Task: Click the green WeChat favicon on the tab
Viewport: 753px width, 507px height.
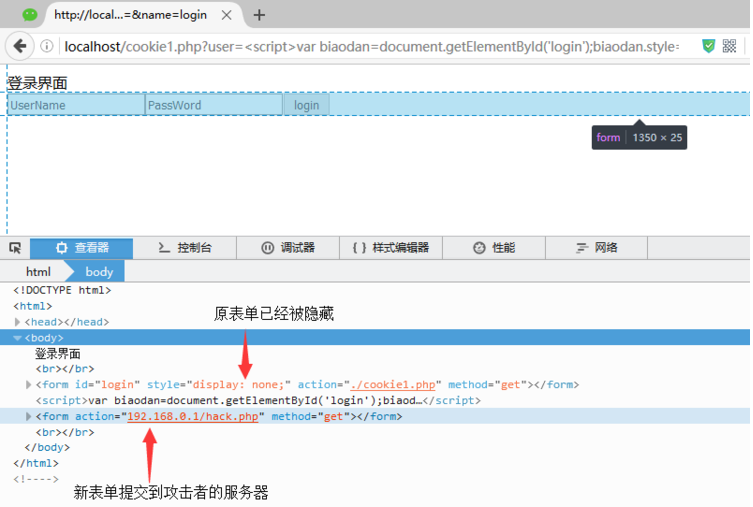Action: (x=30, y=15)
